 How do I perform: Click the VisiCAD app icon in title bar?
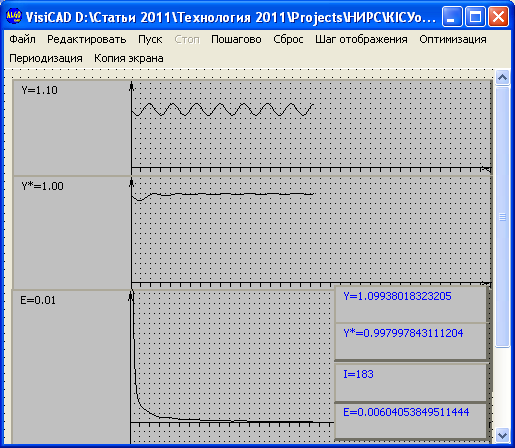point(14,16)
